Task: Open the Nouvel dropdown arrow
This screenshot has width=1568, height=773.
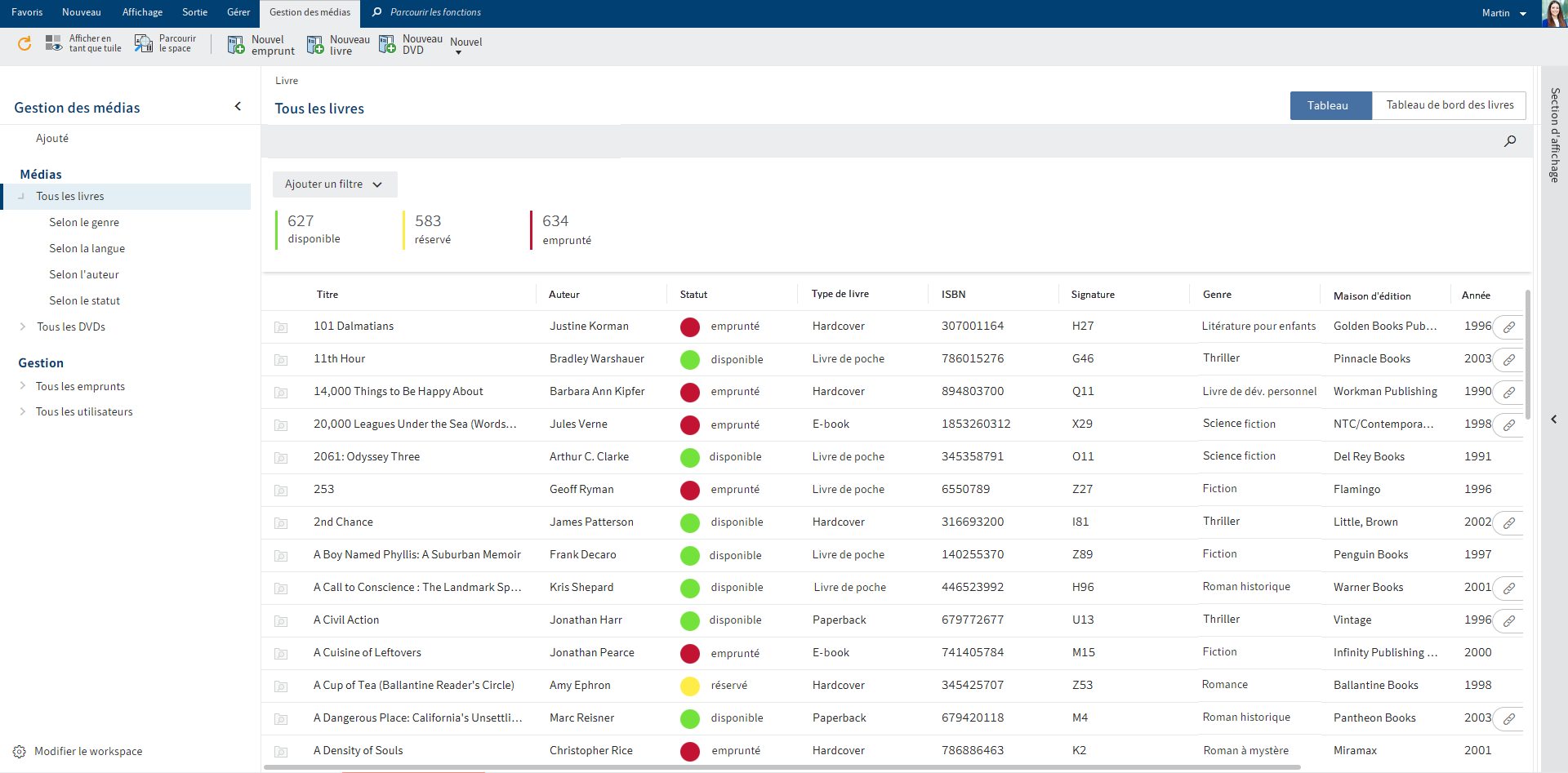Action: pyautogui.click(x=458, y=53)
